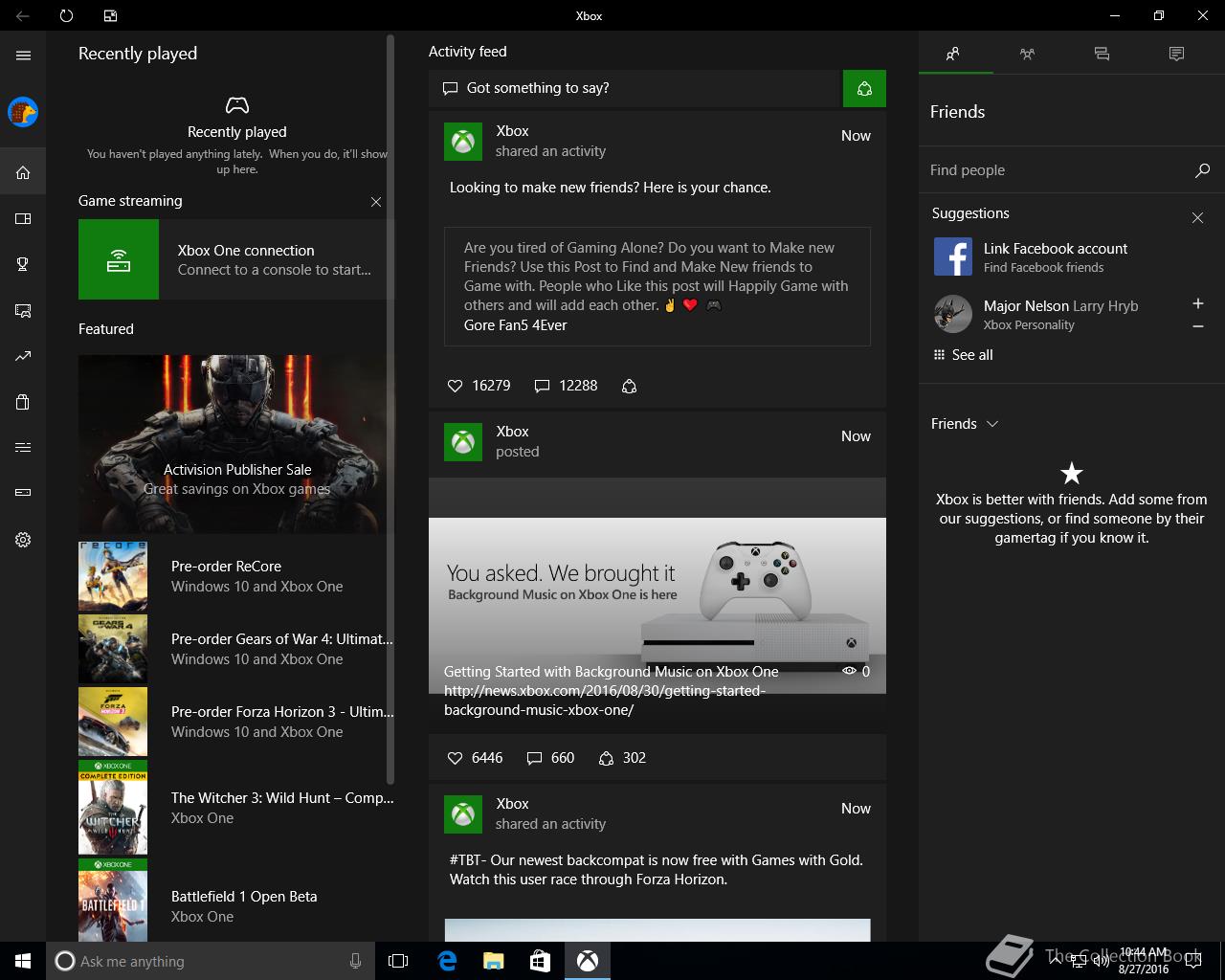Click Xbox One connection tile
The height and width of the screenshot is (980, 1225).
[x=235, y=259]
